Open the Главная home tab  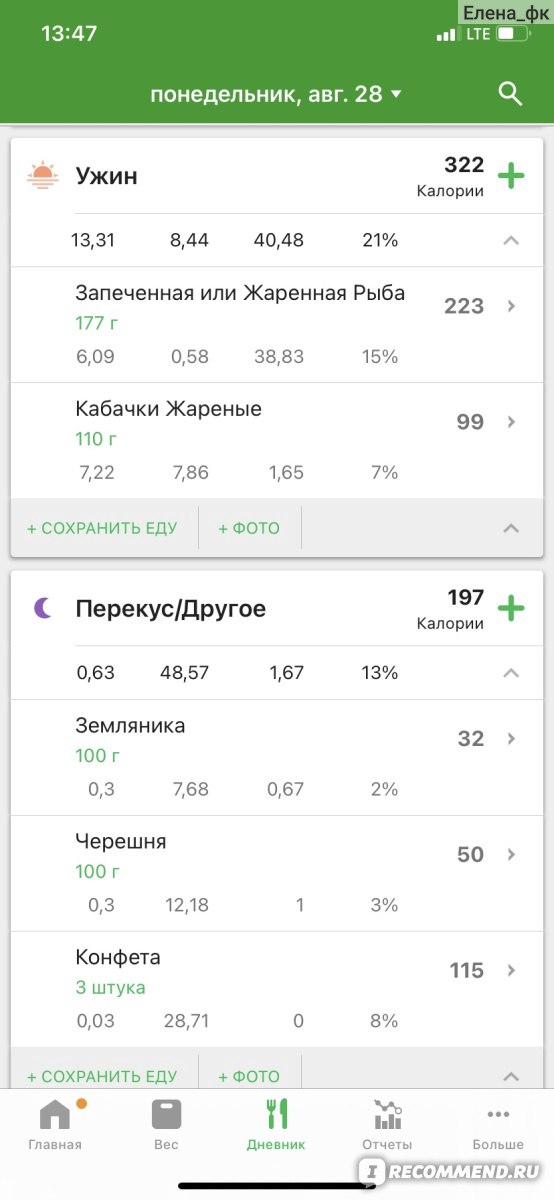click(55, 1126)
